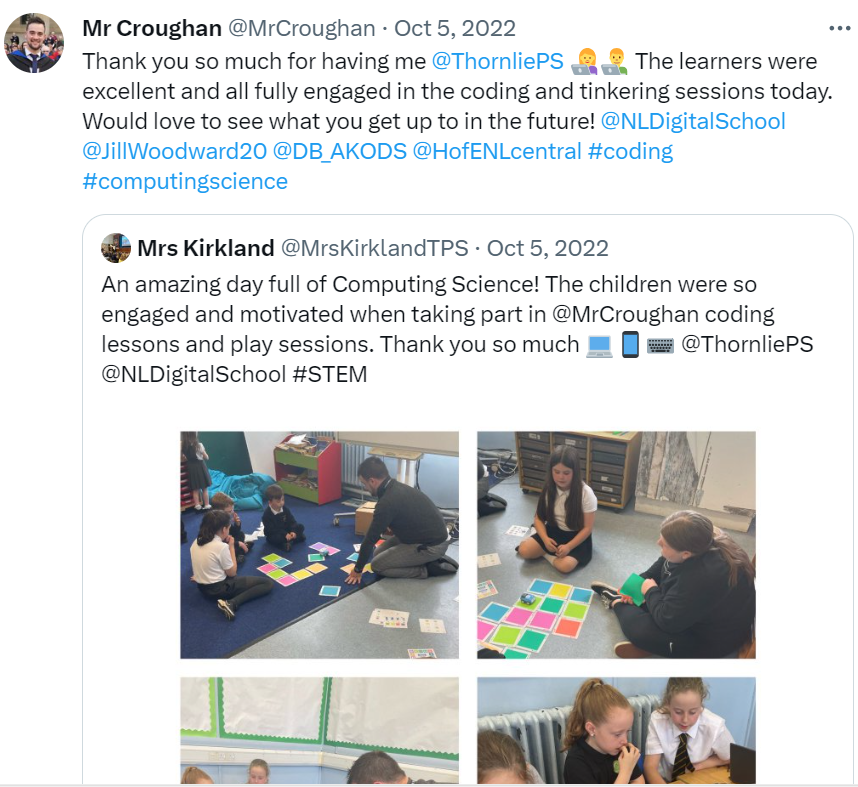Open the @DB_AKODS mention
This screenshot has width=858, height=787.
339,151
